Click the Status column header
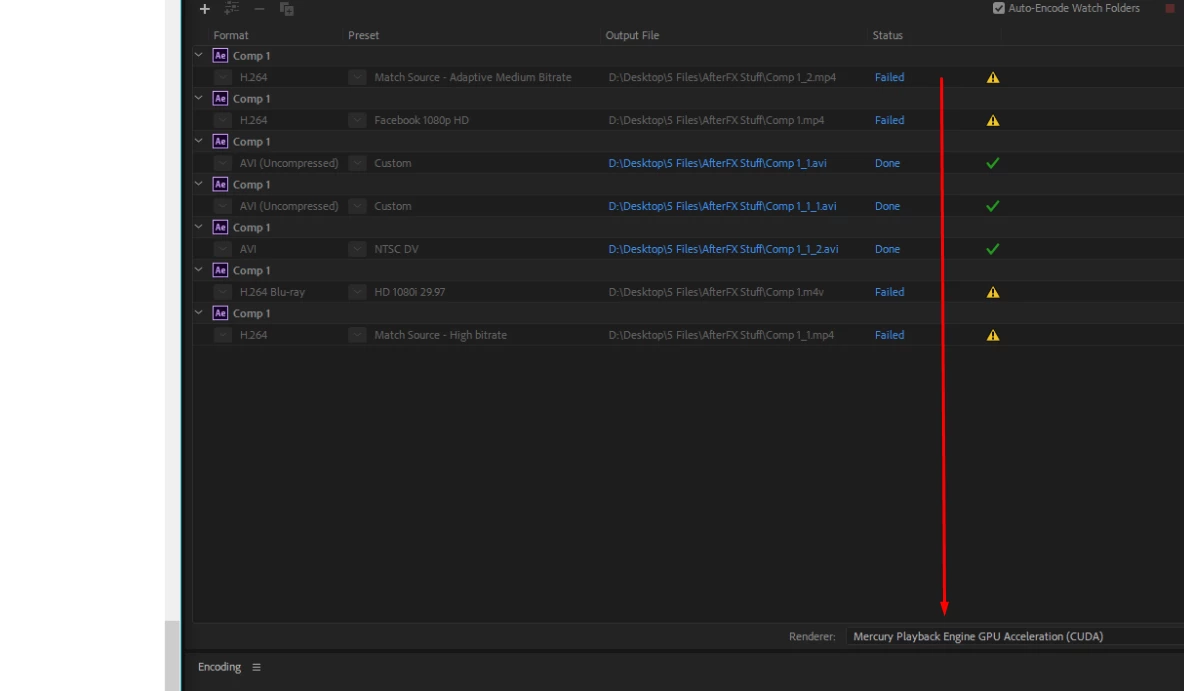Viewport: 1184px width, 691px height. pyautogui.click(x=887, y=35)
